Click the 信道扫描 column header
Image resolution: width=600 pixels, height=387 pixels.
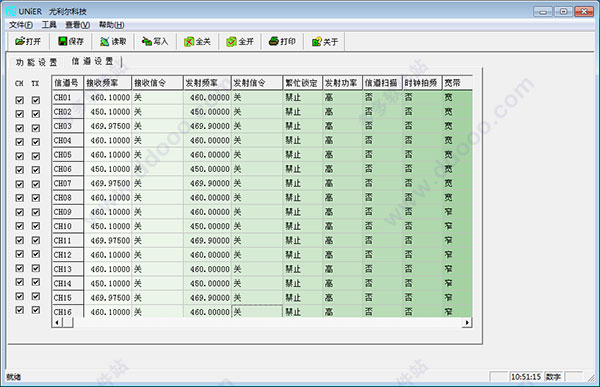(382, 83)
